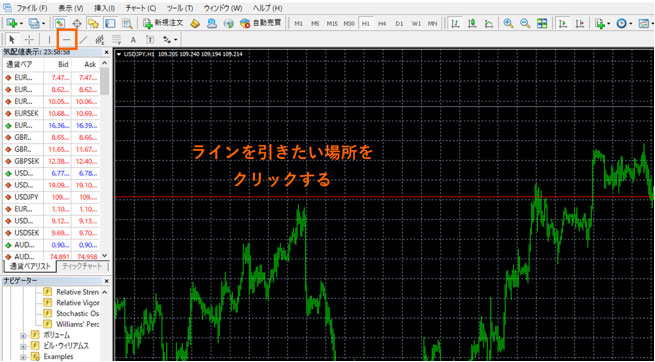Screen dimensions: 655x362
Task: Switch timeframe to M15
Action: click(332, 23)
